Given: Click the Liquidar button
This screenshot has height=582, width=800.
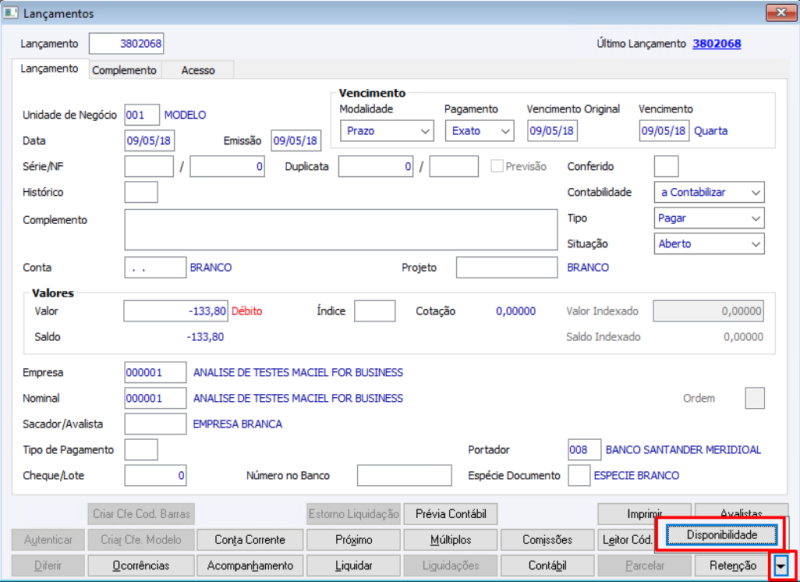Looking at the screenshot, I should 354,565.
